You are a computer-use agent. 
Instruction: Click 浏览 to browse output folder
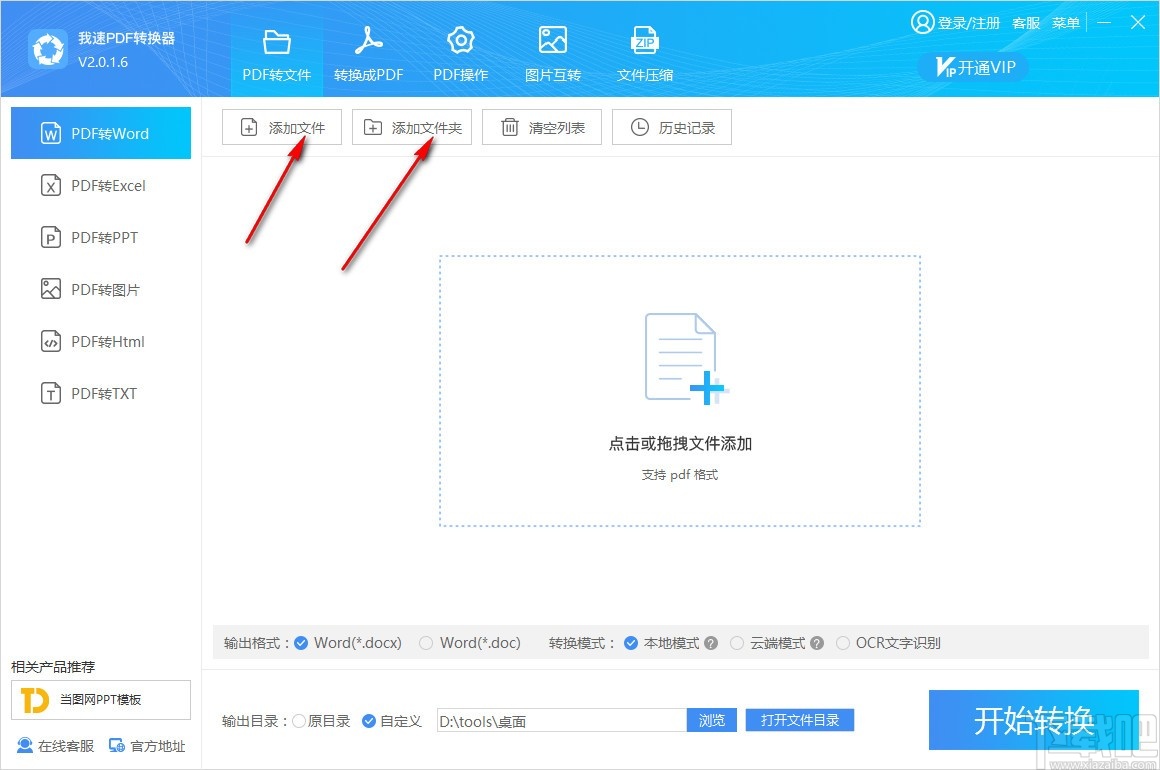[711, 720]
